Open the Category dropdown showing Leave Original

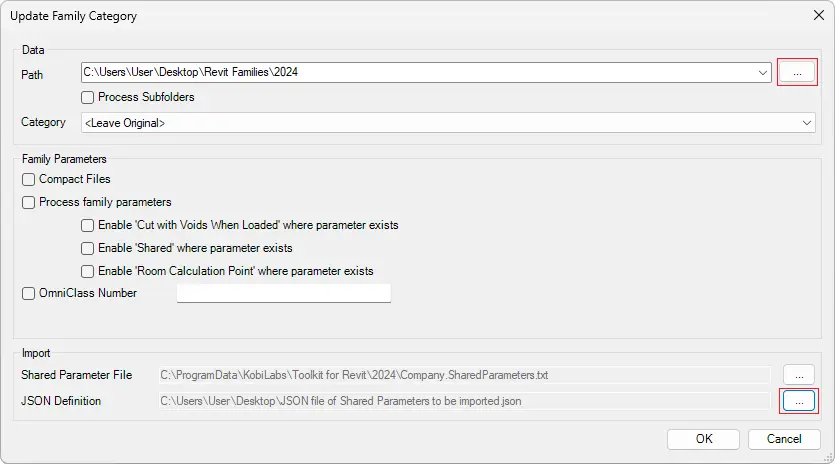(448, 122)
